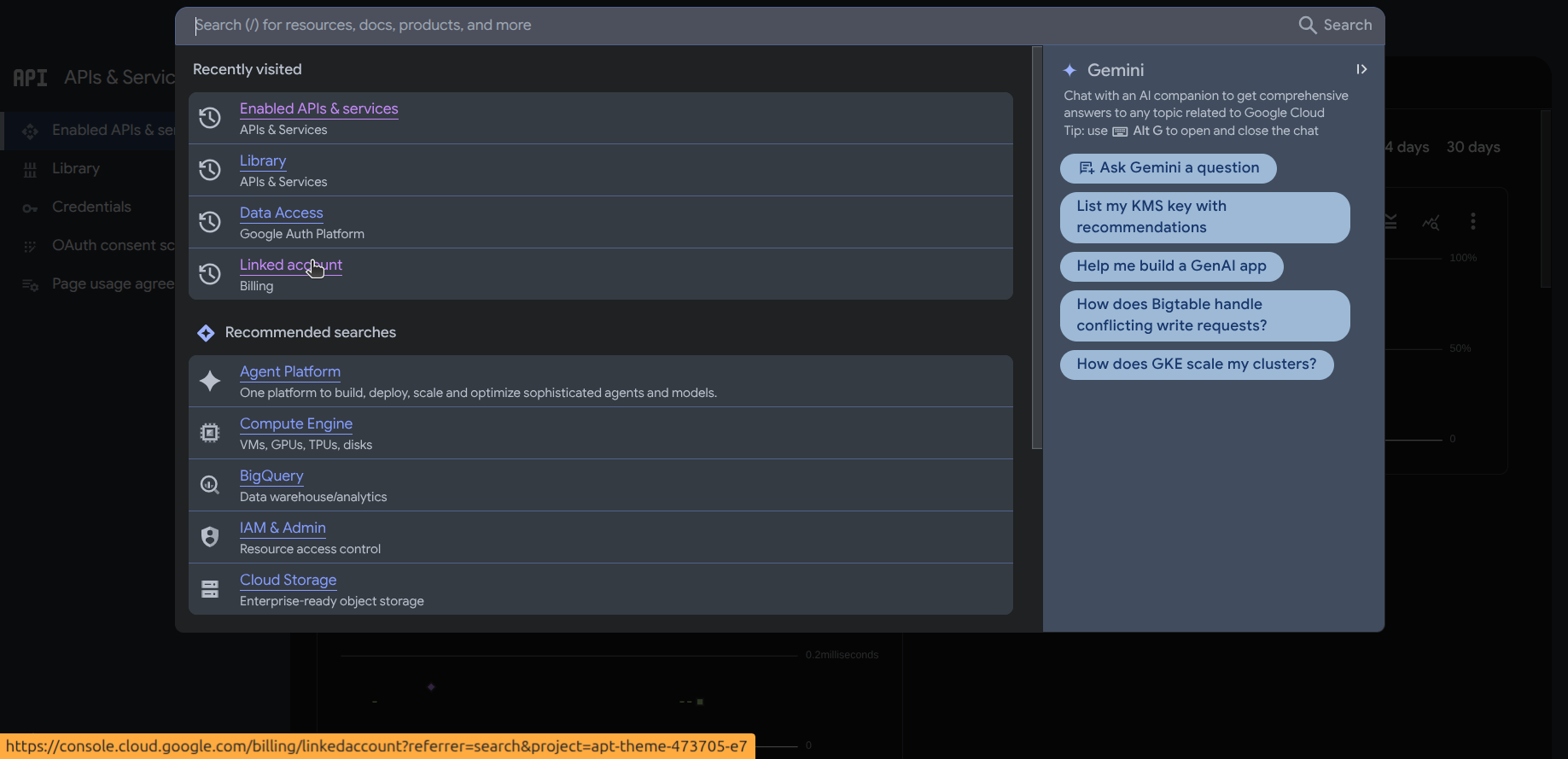Click the Enabled APIs icon in the background sidebar
The image size is (1568, 759).
click(x=30, y=131)
